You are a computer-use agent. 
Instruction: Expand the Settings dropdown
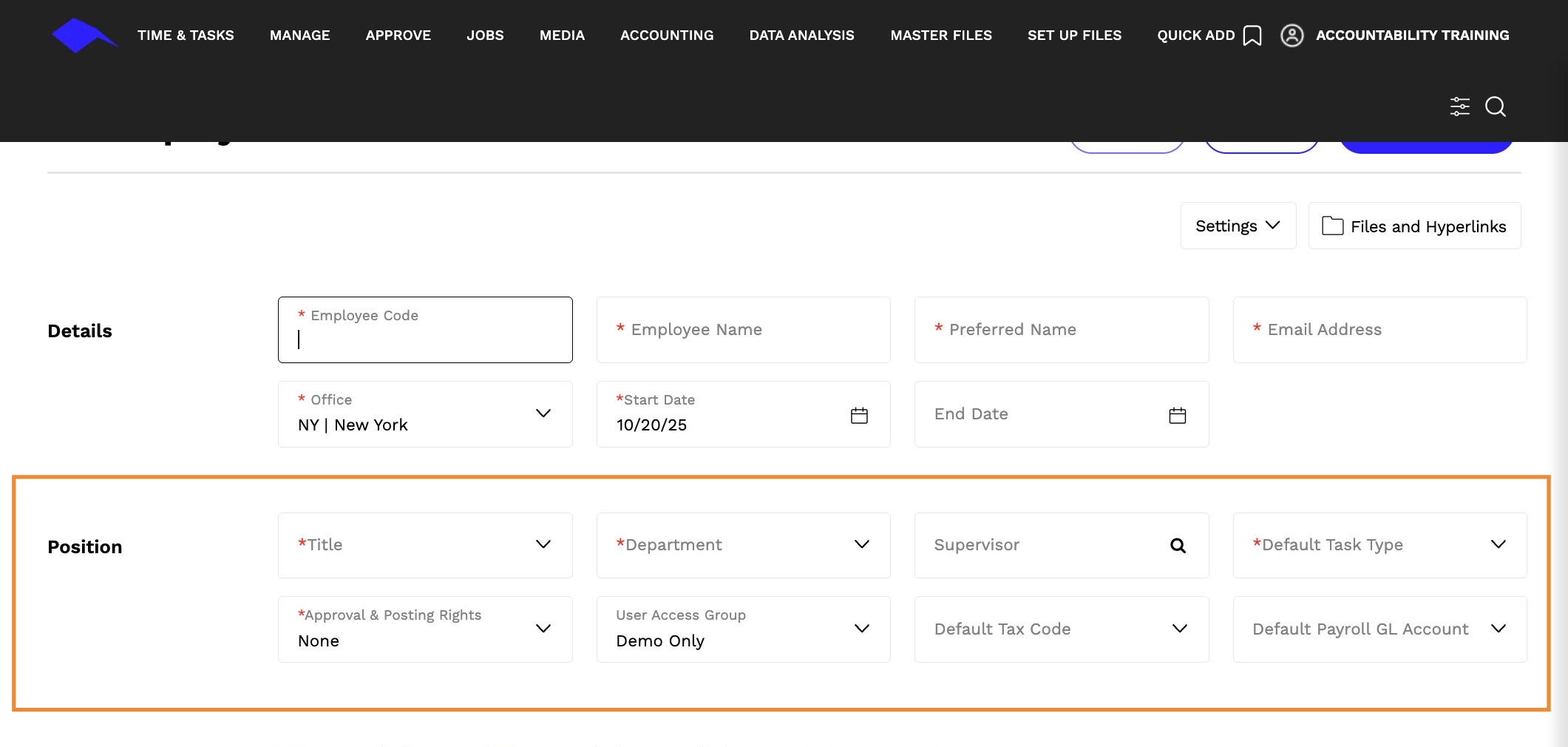1238,226
